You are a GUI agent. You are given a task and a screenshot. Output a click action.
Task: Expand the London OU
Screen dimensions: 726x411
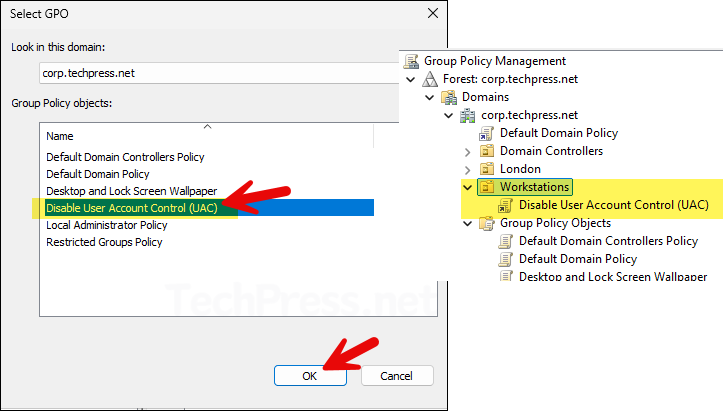point(468,170)
